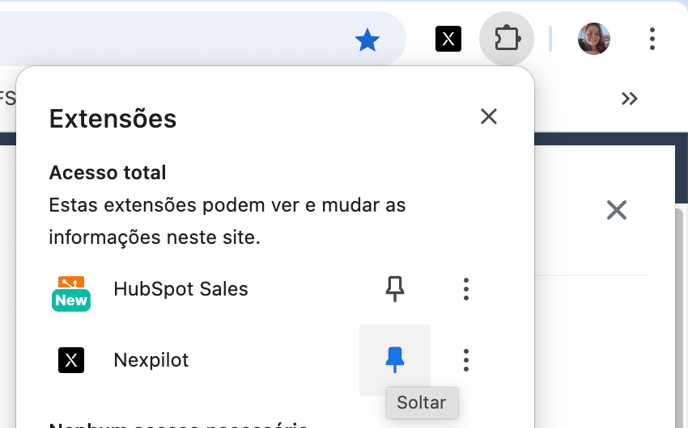Viewport: 688px width, 428px height.
Task: Open more options for Nexpilot
Action: (x=466, y=360)
